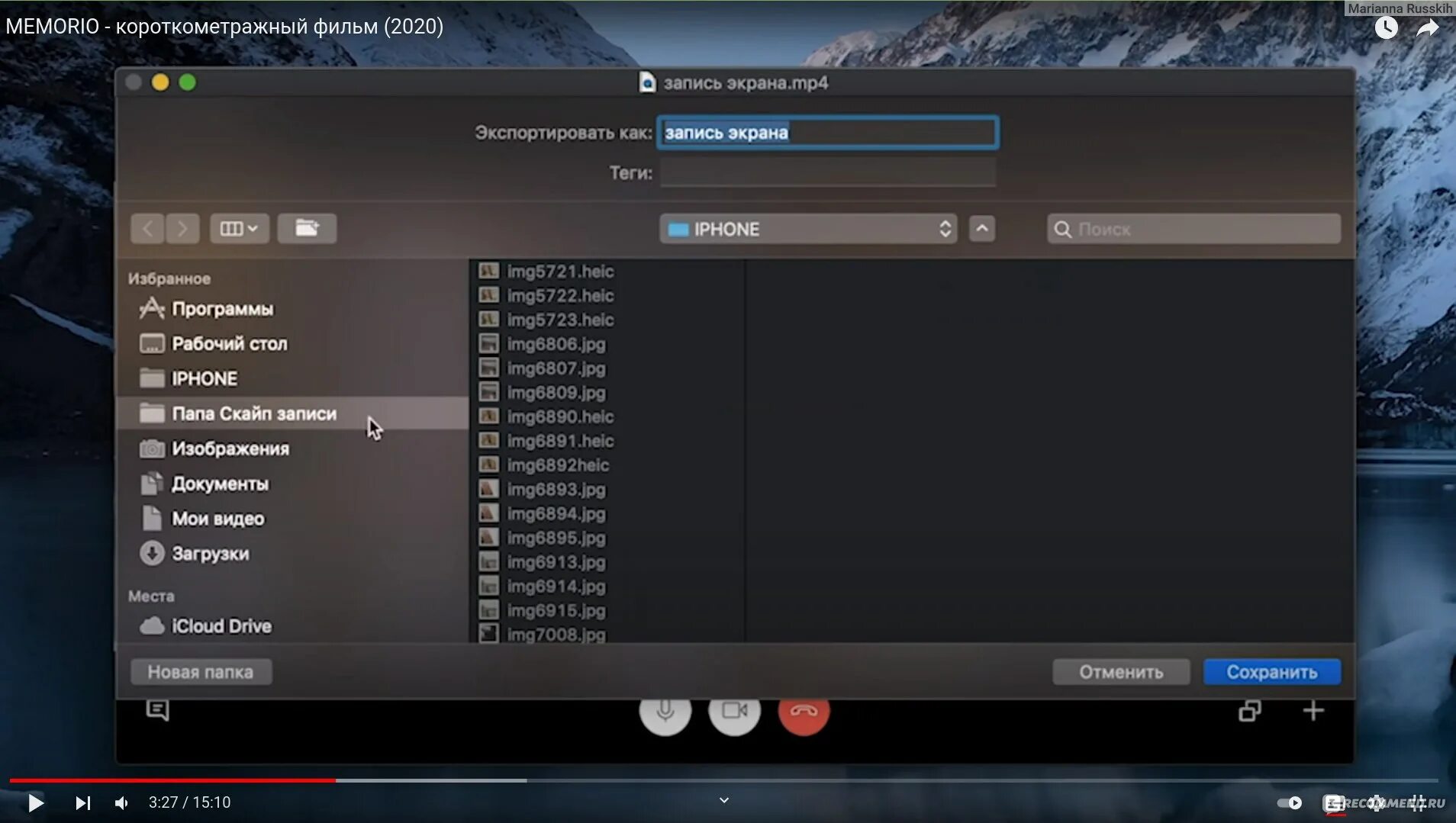Select file img6890.heic

point(561,417)
